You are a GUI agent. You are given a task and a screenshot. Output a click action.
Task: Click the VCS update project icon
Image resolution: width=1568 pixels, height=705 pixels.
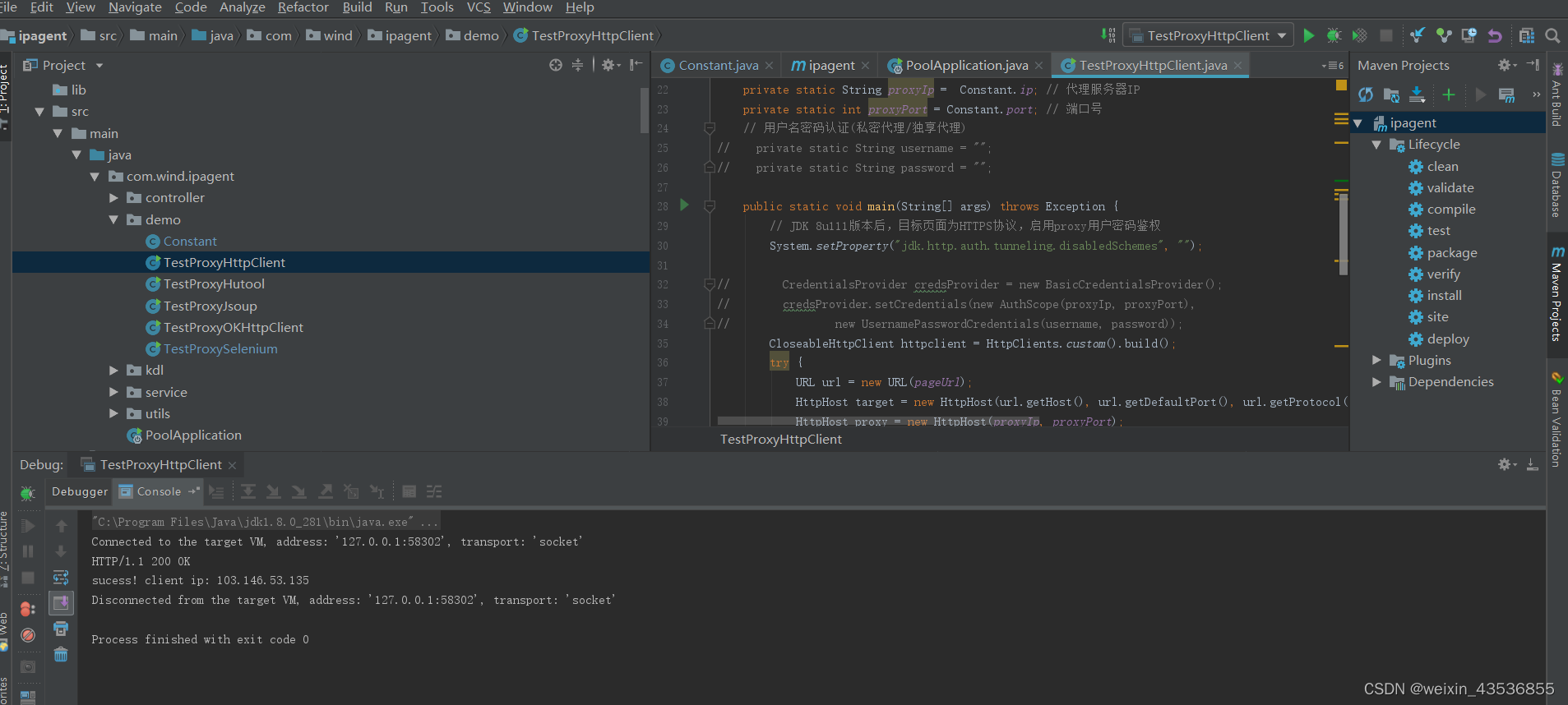tap(1417, 35)
